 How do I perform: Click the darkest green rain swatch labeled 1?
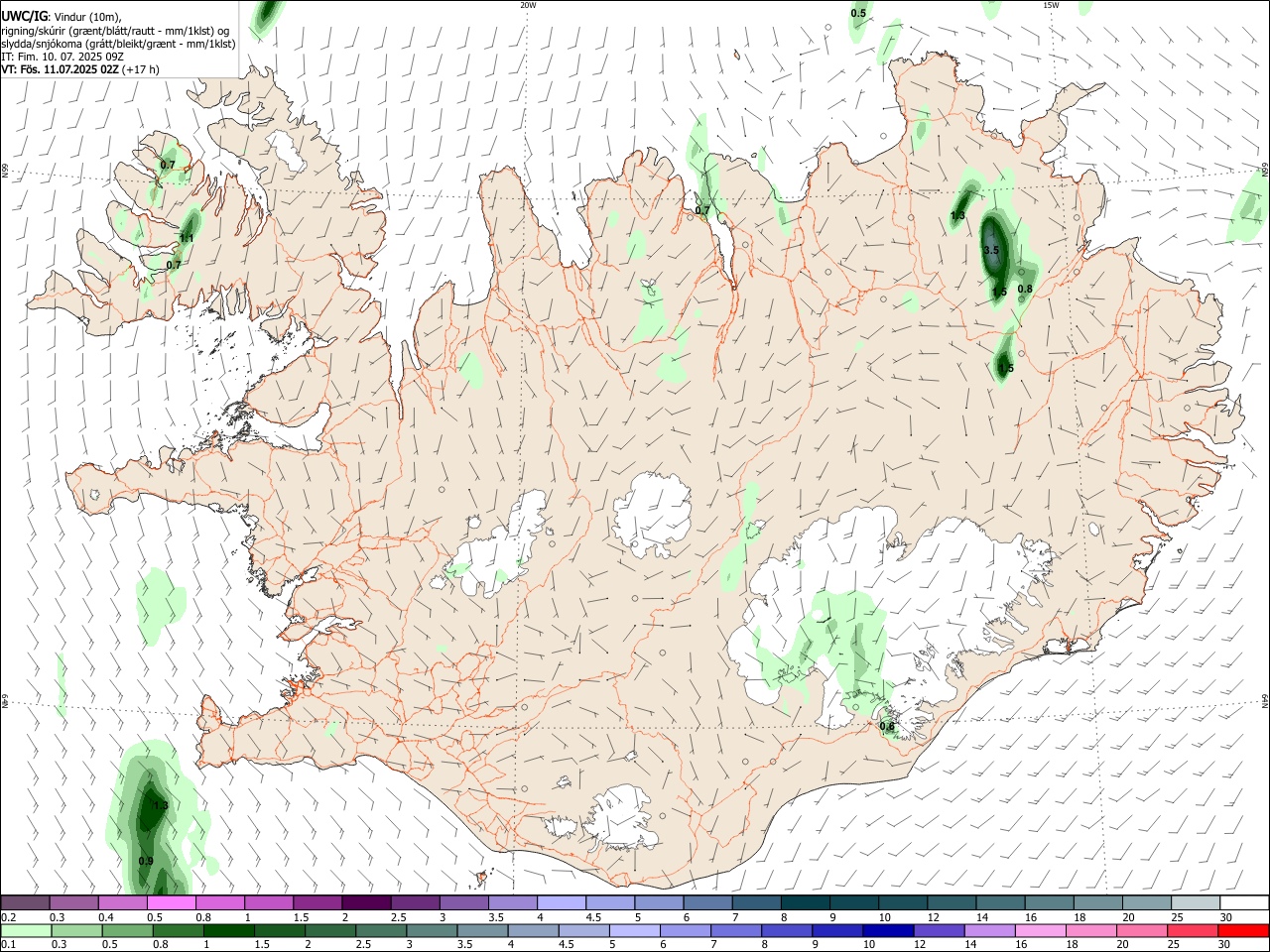tap(228, 929)
